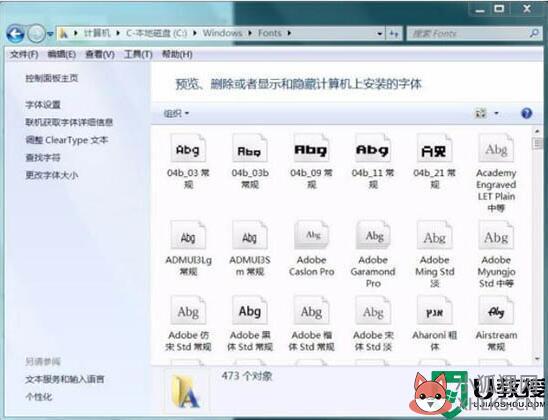Click C-本地磁盘 (C:) in address bar
This screenshot has height=420, width=548.
(x=156, y=33)
